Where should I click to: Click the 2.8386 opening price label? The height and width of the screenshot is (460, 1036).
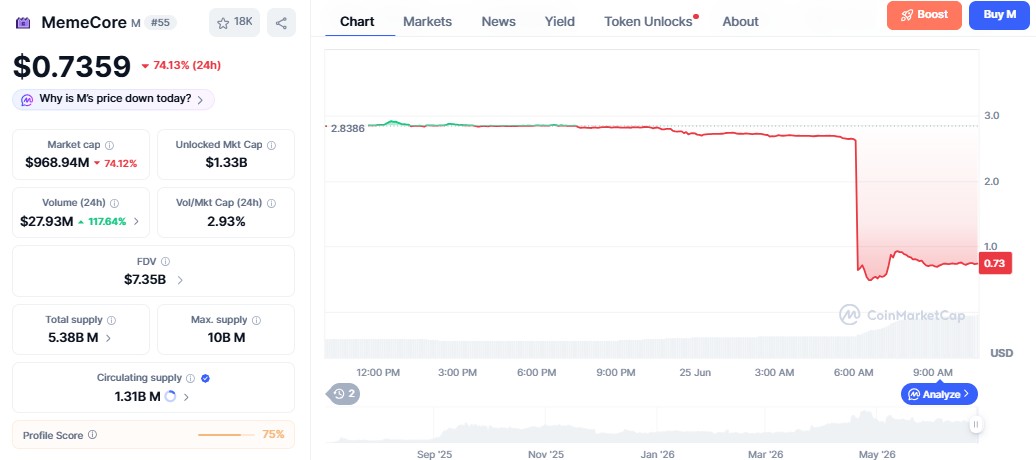pyautogui.click(x=347, y=128)
